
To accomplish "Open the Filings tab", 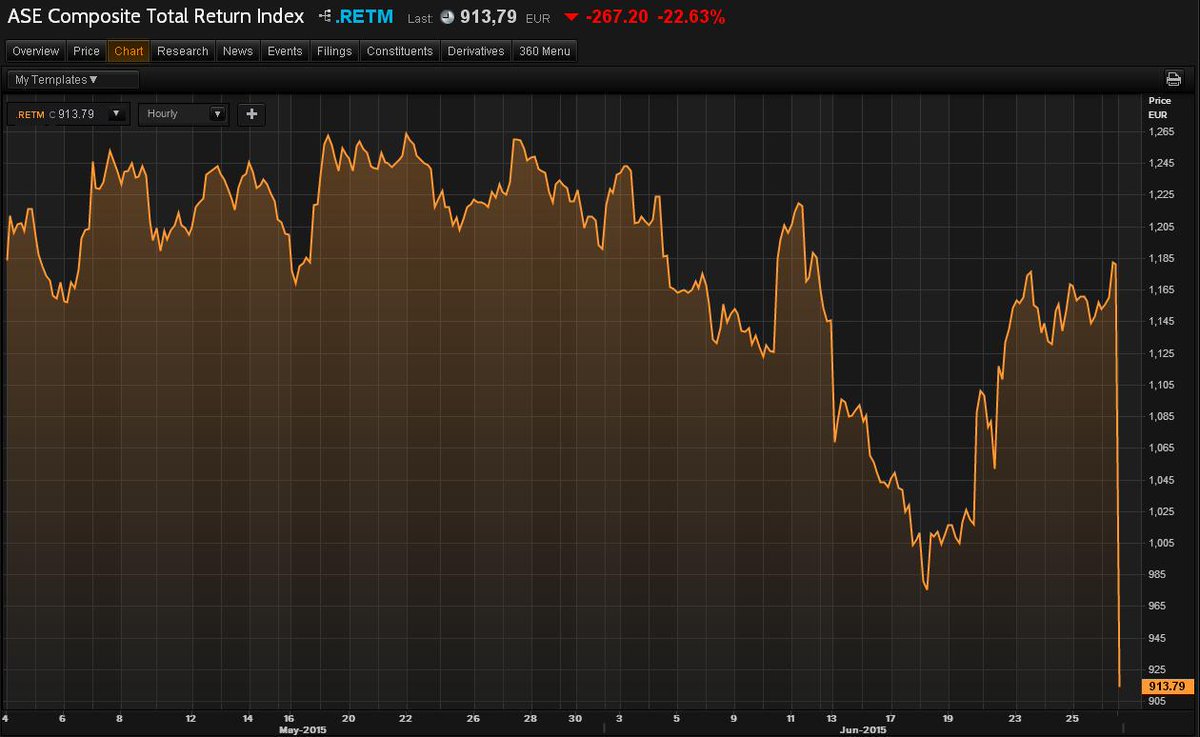I will (334, 51).
